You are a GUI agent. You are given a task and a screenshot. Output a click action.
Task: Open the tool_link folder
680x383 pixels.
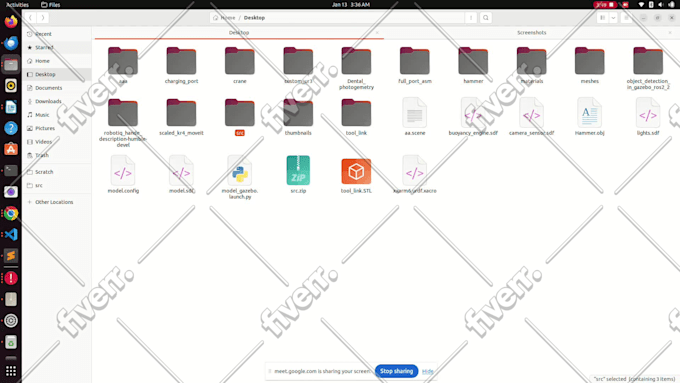click(x=356, y=117)
